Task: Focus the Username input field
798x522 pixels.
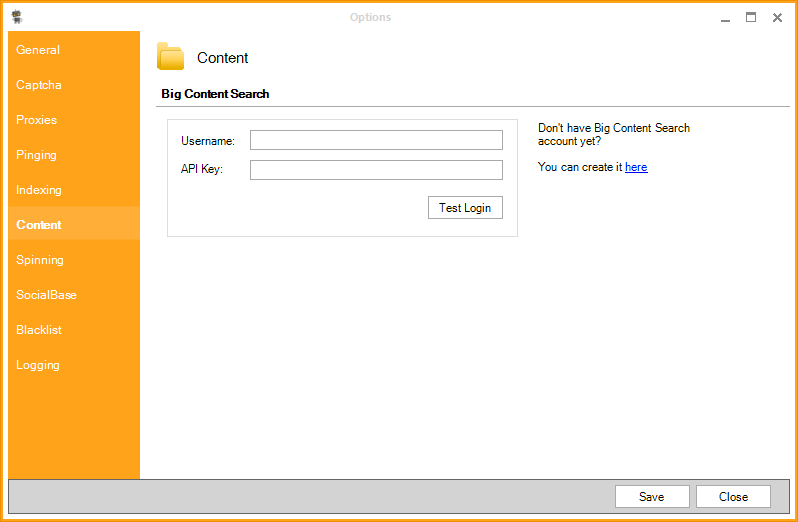Action: (376, 140)
